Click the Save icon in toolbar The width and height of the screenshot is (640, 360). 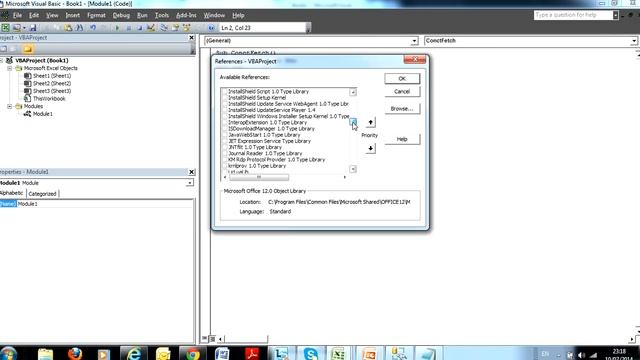[x=33, y=28]
